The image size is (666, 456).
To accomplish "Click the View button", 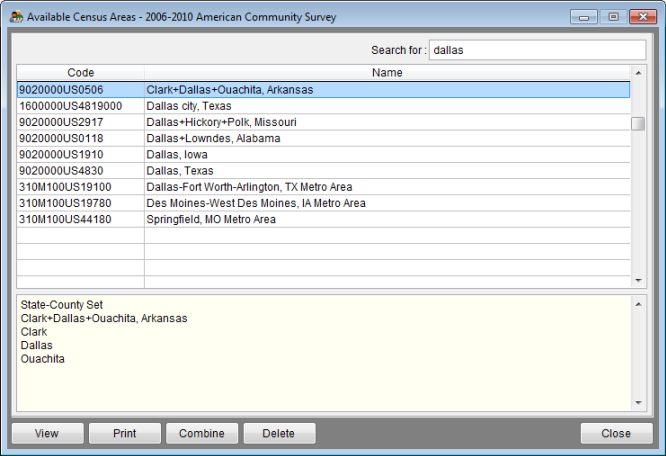I will tap(47, 433).
